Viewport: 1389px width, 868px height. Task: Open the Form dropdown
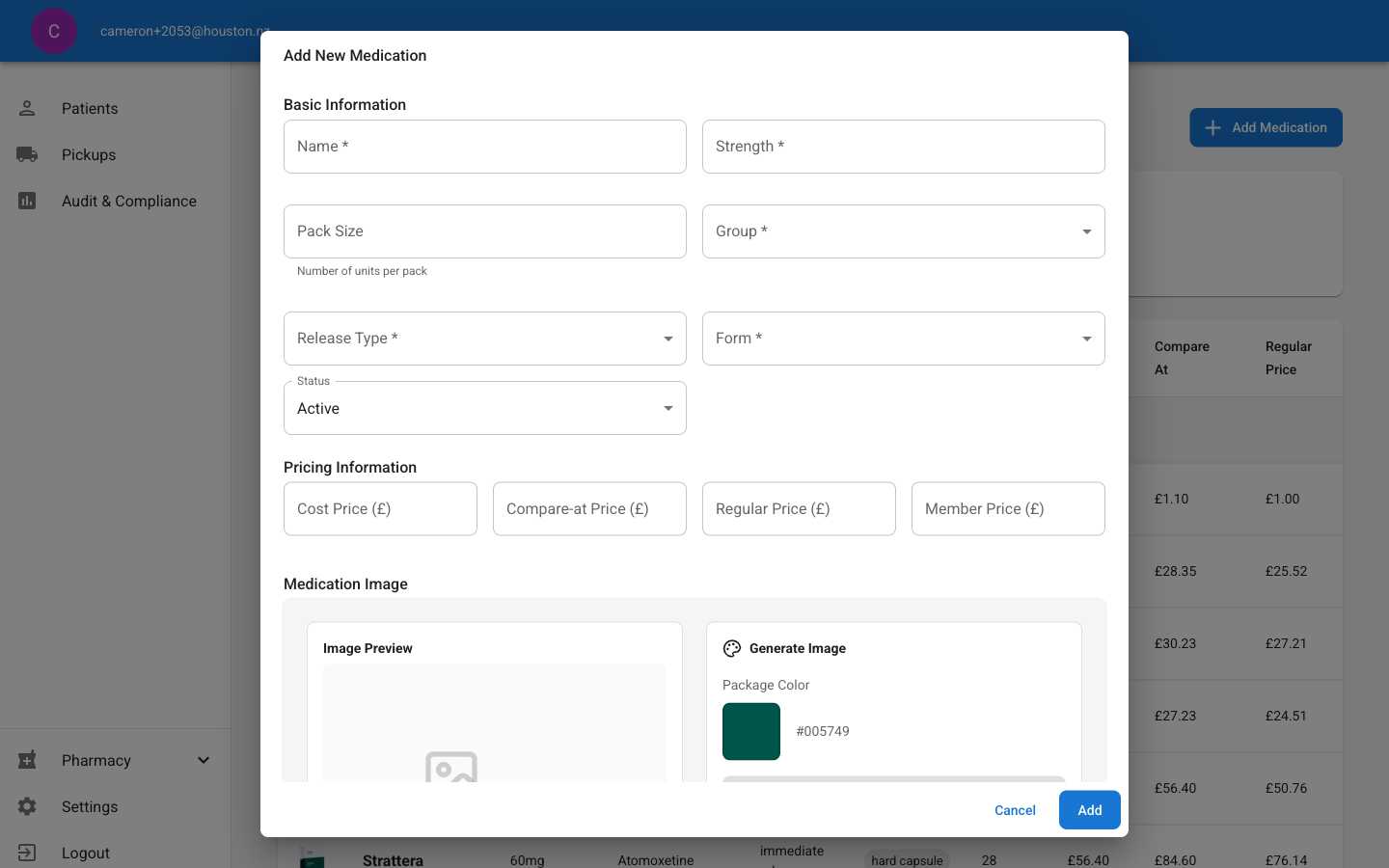tap(904, 339)
